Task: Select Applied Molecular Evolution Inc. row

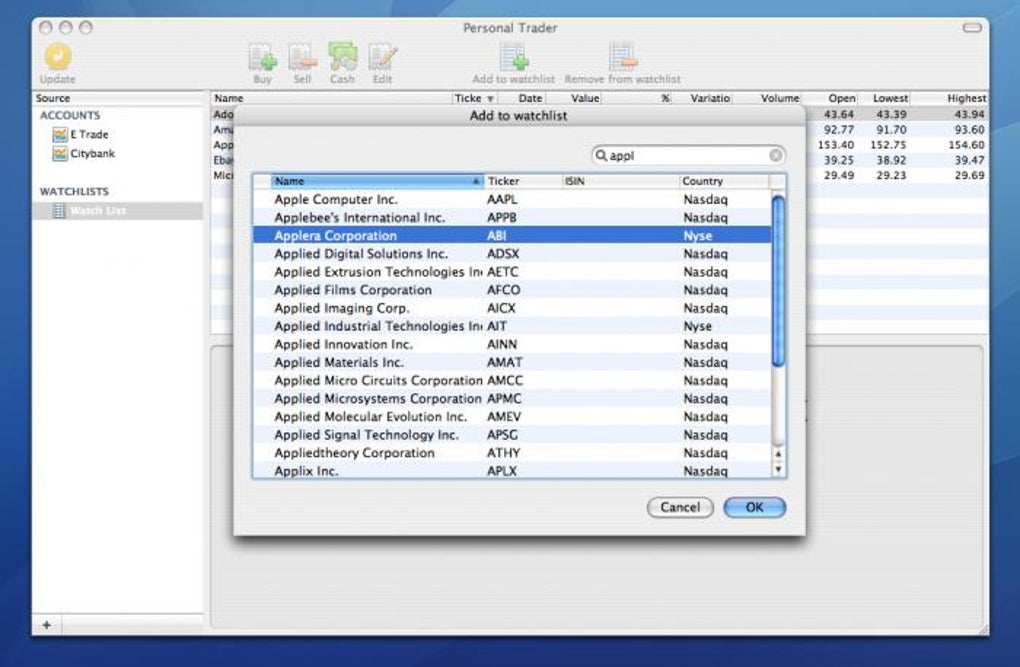Action: 511,417
